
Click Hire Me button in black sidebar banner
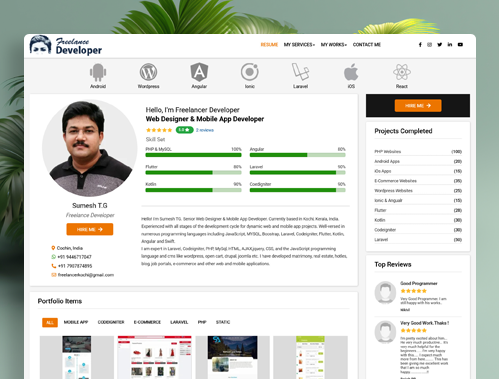[x=418, y=106]
